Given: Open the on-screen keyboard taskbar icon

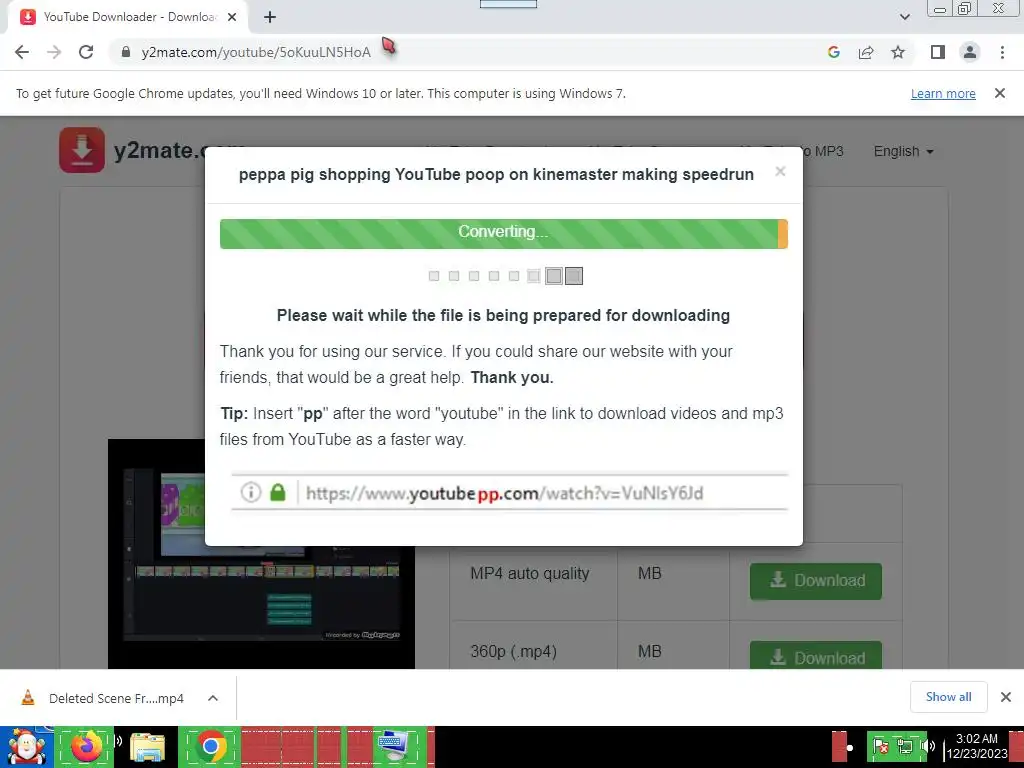Looking at the screenshot, I should pos(394,747).
